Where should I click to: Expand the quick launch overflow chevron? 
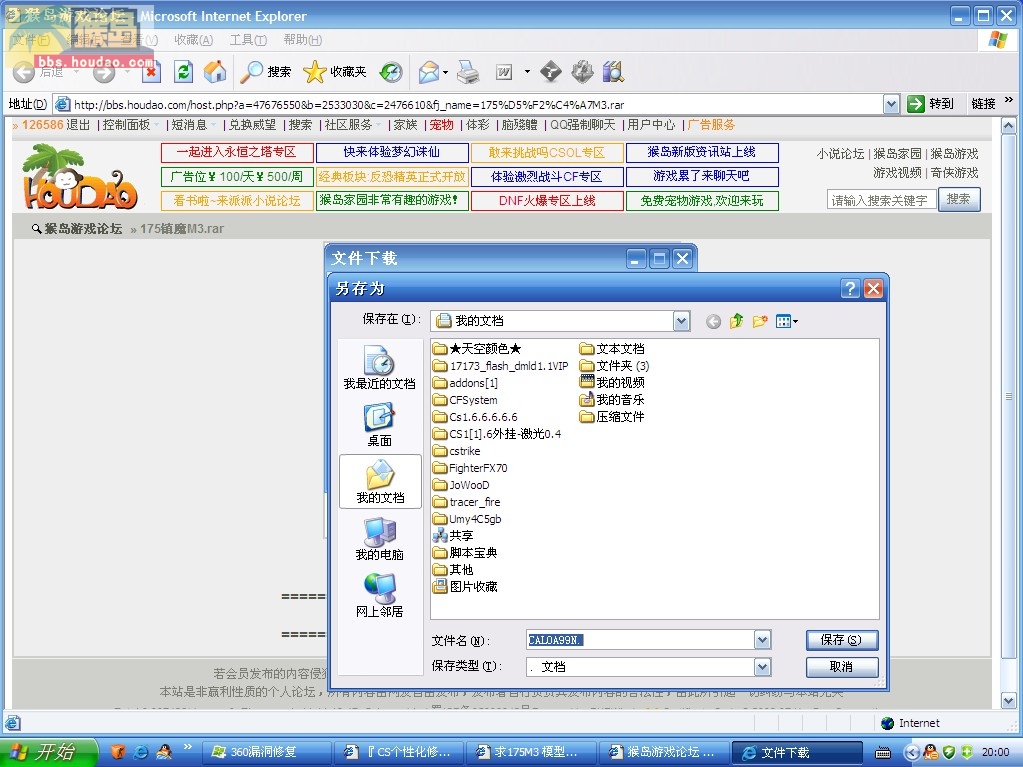click(187, 746)
